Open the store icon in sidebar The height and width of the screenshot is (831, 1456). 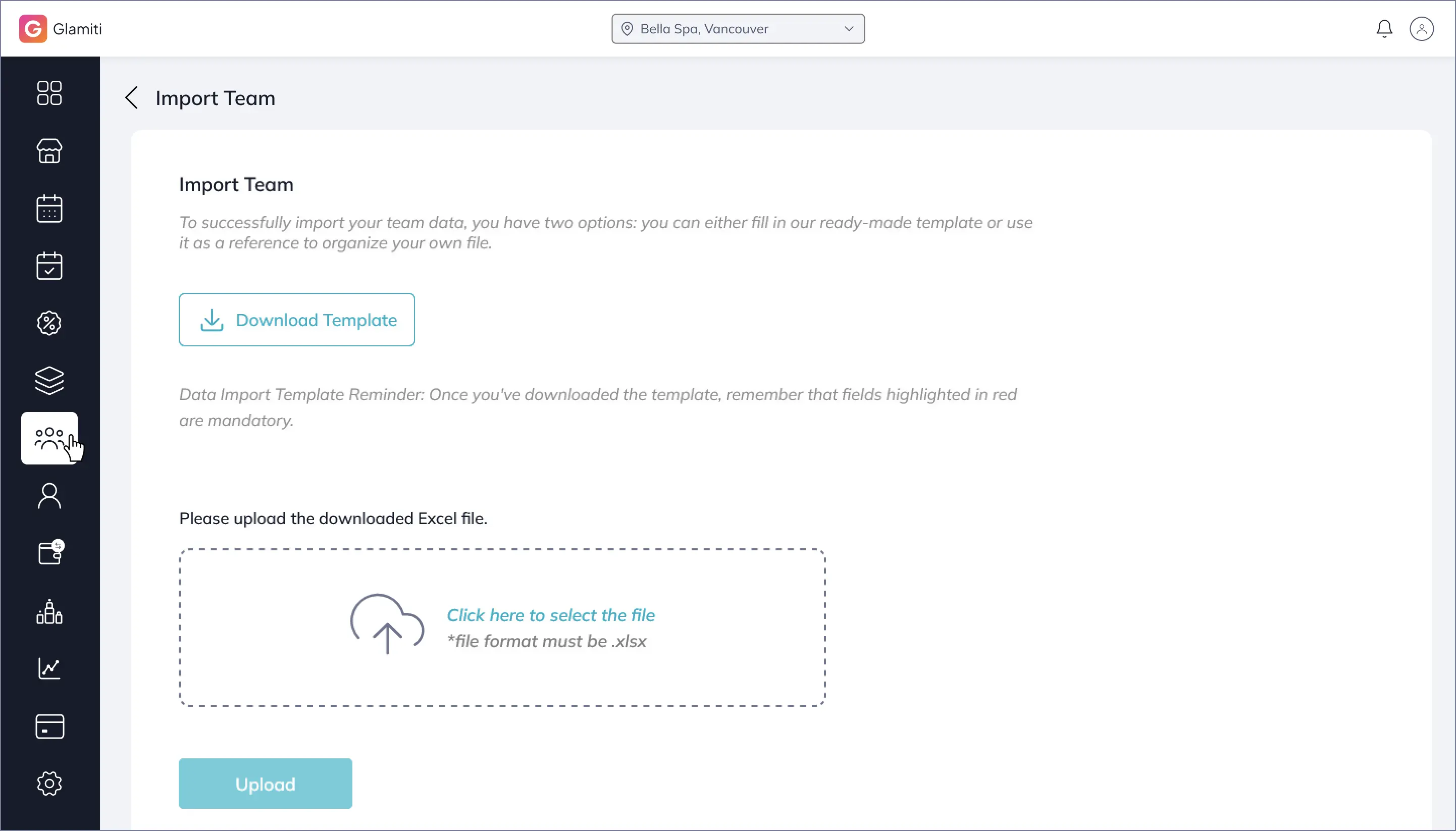(49, 151)
